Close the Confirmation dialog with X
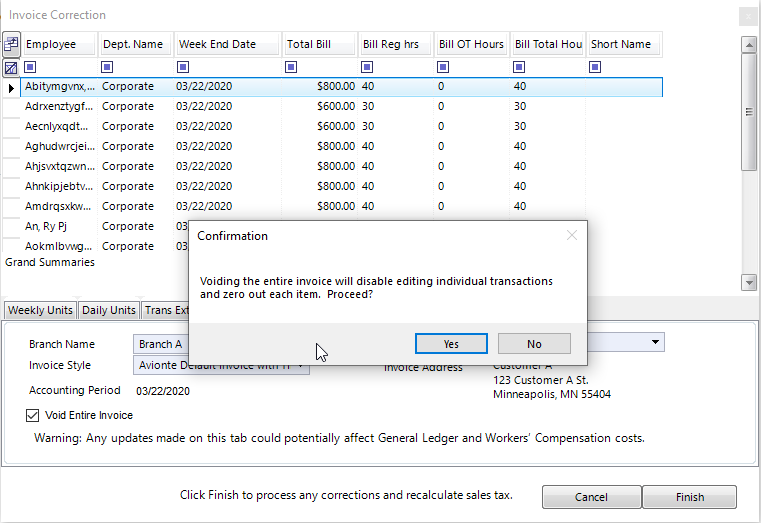The height and width of the screenshot is (523, 761). [x=572, y=235]
